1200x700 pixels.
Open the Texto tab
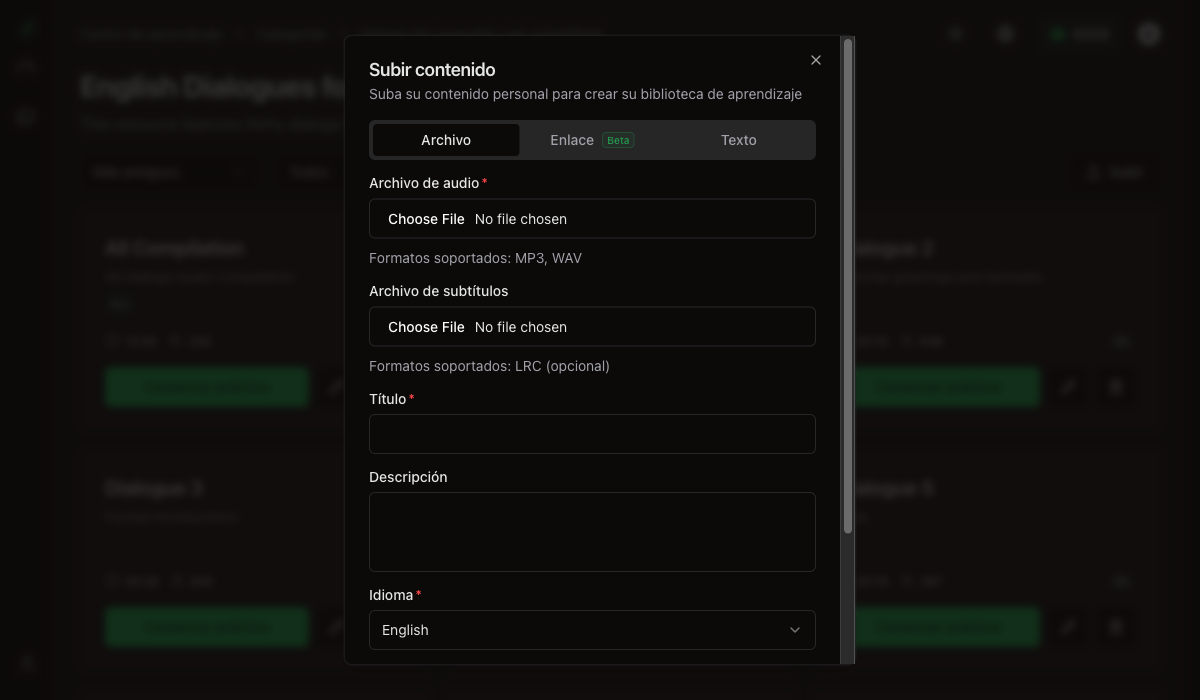(738, 140)
